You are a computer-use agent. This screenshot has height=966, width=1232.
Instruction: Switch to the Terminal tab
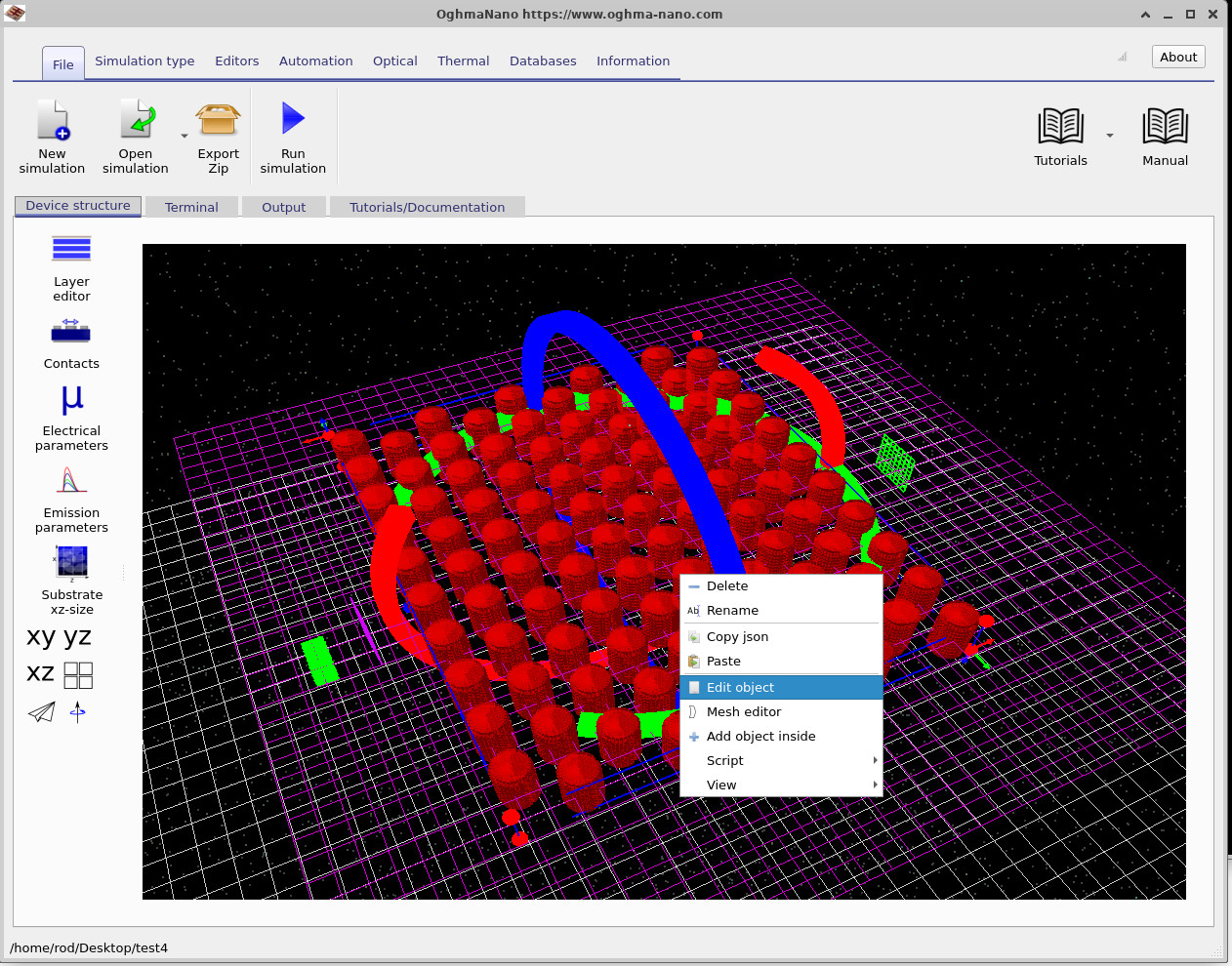coord(191,207)
